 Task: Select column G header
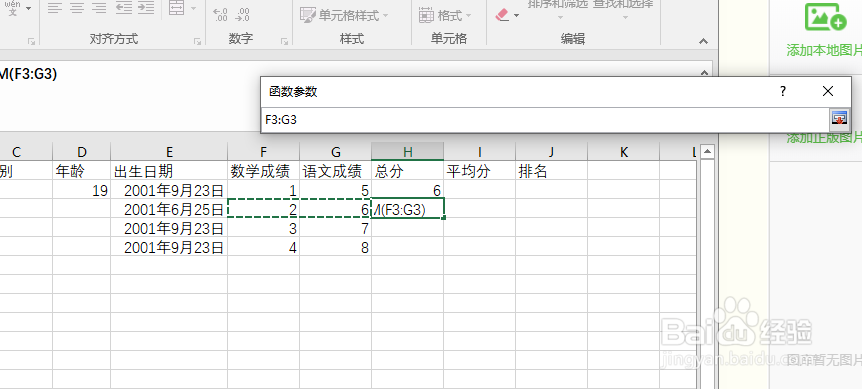335,152
